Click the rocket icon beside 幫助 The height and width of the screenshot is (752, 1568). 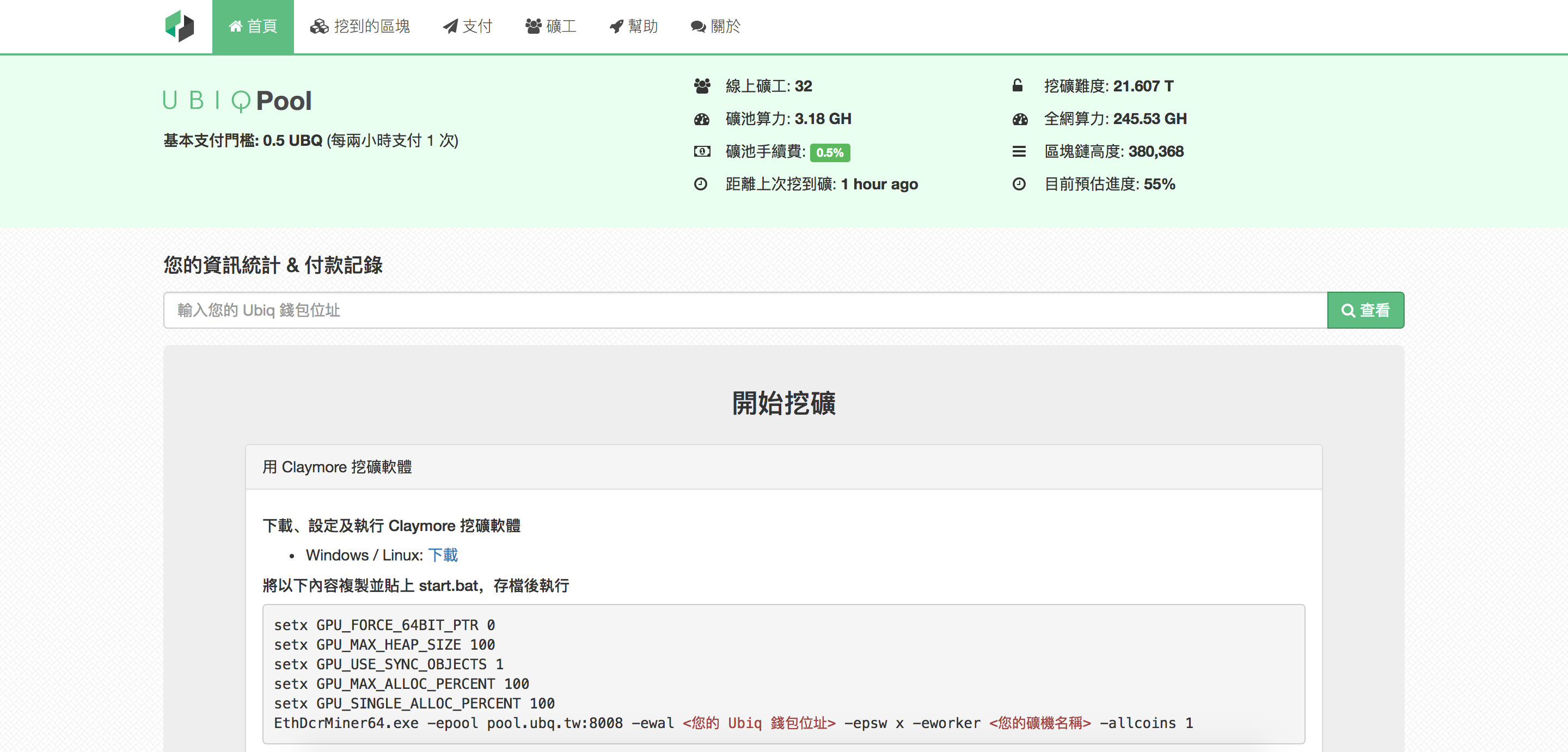click(x=617, y=27)
